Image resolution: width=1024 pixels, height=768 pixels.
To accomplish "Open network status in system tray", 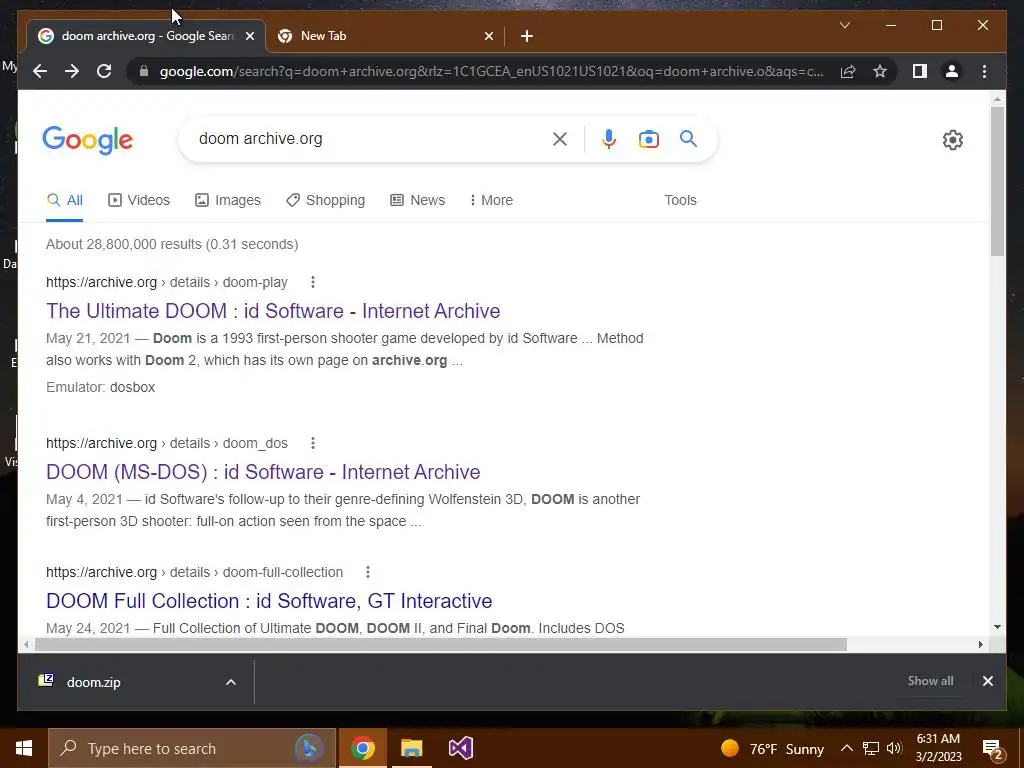I will click(871, 748).
